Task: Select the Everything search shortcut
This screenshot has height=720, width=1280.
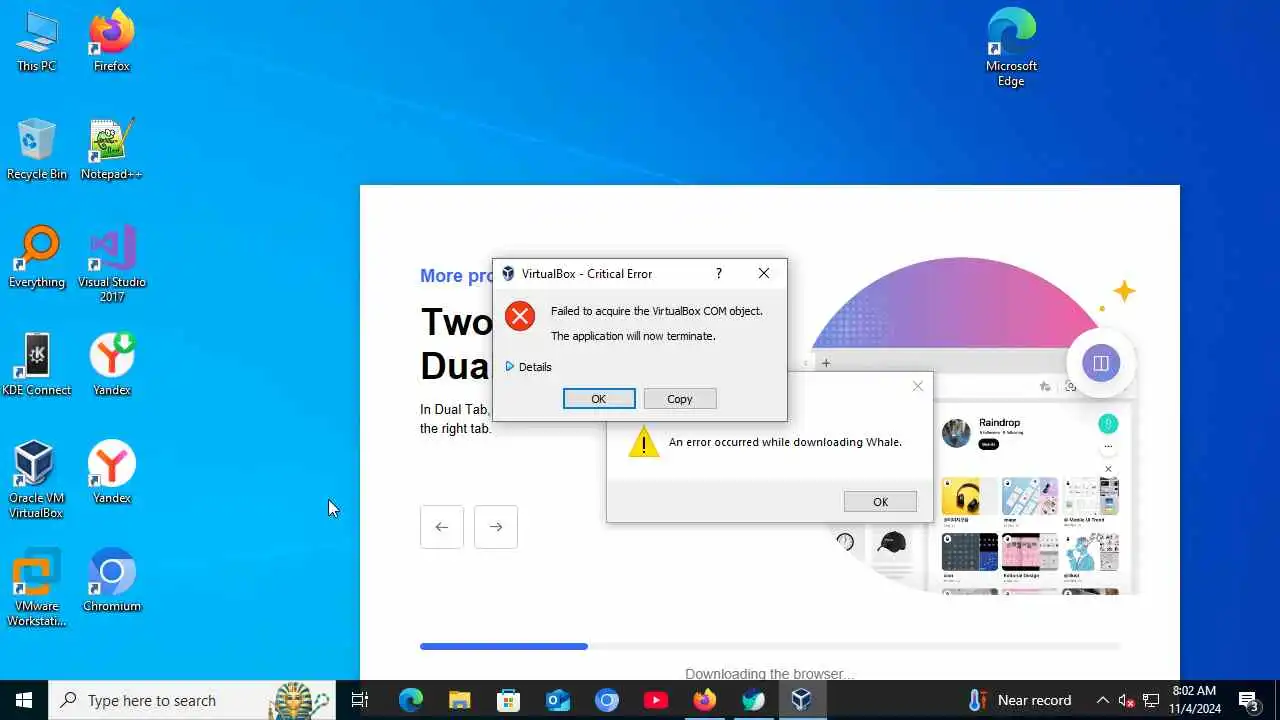Action: (36, 258)
